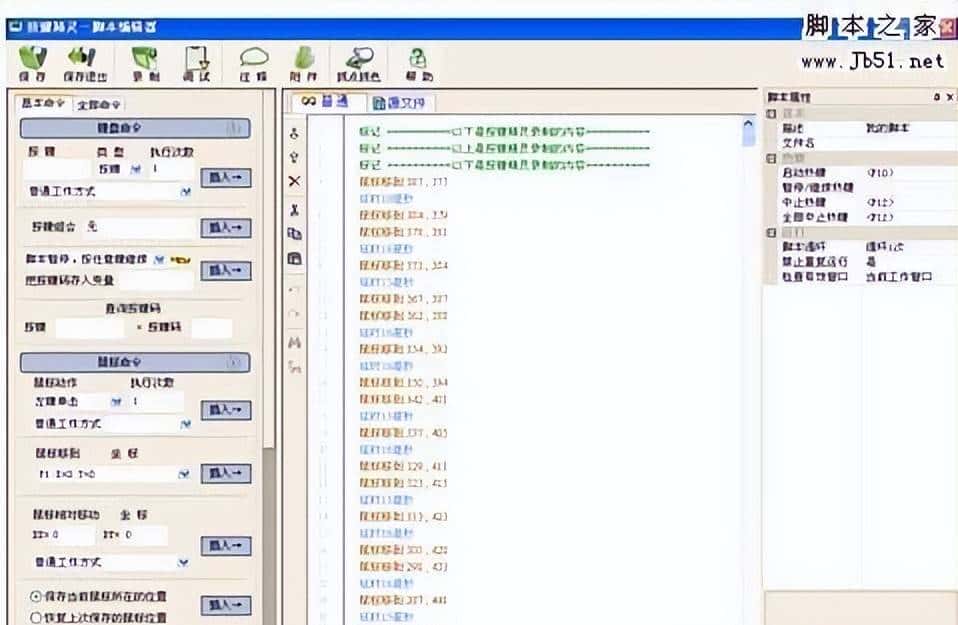Open Help via the 帮助 icon
This screenshot has height=625, width=958.
[419, 62]
